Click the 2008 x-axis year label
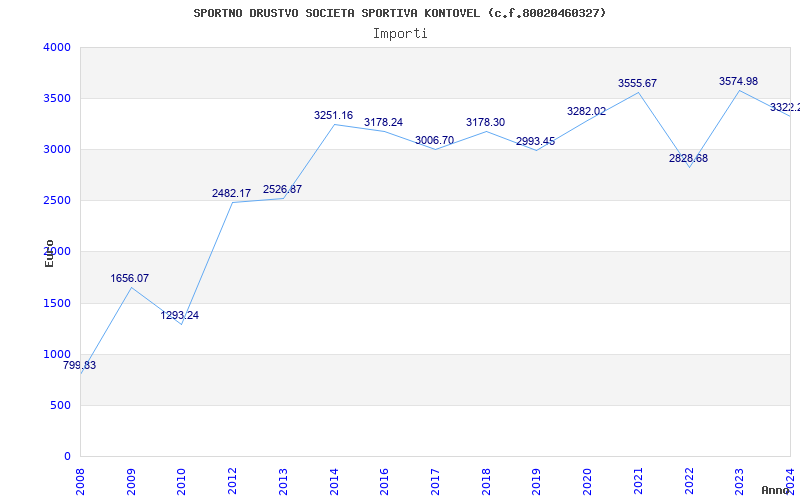This screenshot has height=500, width=800. coord(80,482)
